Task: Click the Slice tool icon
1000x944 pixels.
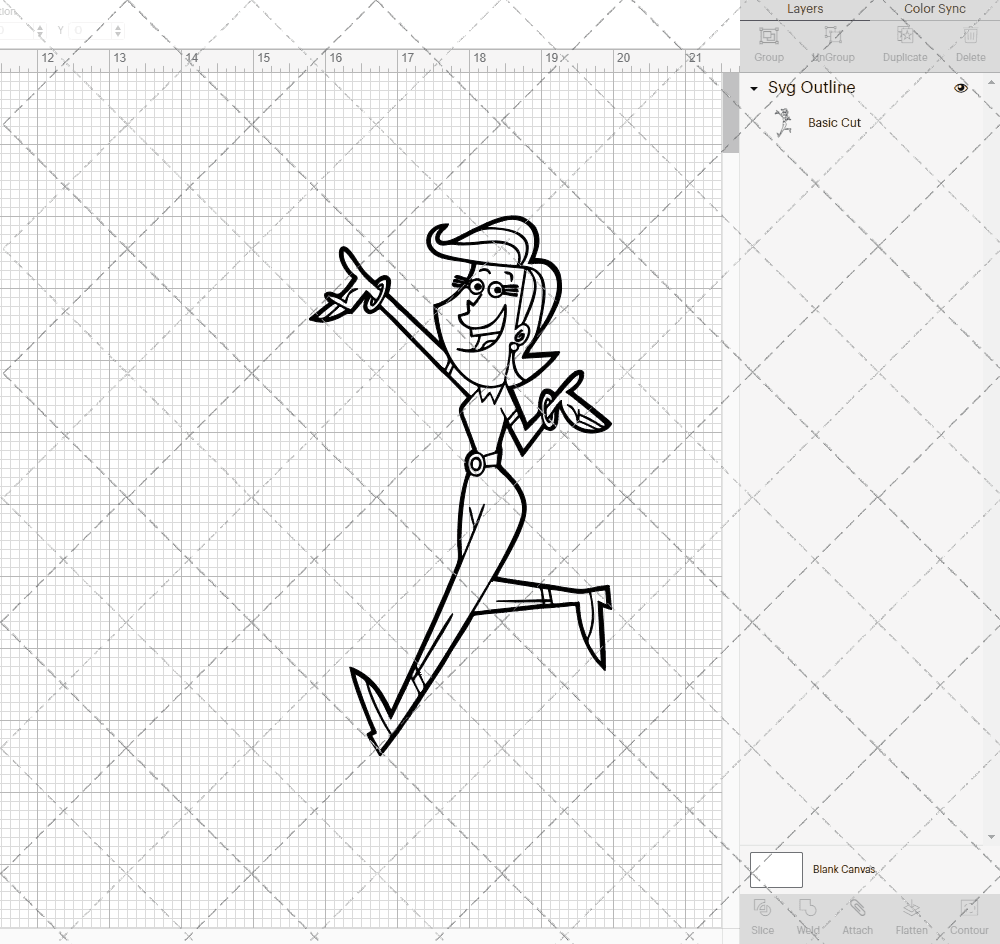Action: (762, 908)
